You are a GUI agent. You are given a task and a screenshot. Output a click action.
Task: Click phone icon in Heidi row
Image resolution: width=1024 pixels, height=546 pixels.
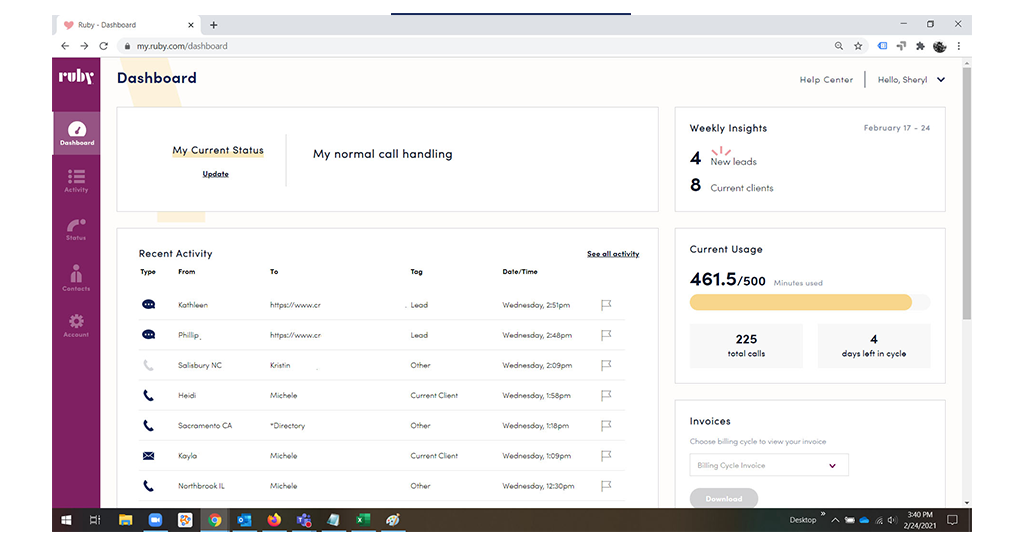click(148, 396)
